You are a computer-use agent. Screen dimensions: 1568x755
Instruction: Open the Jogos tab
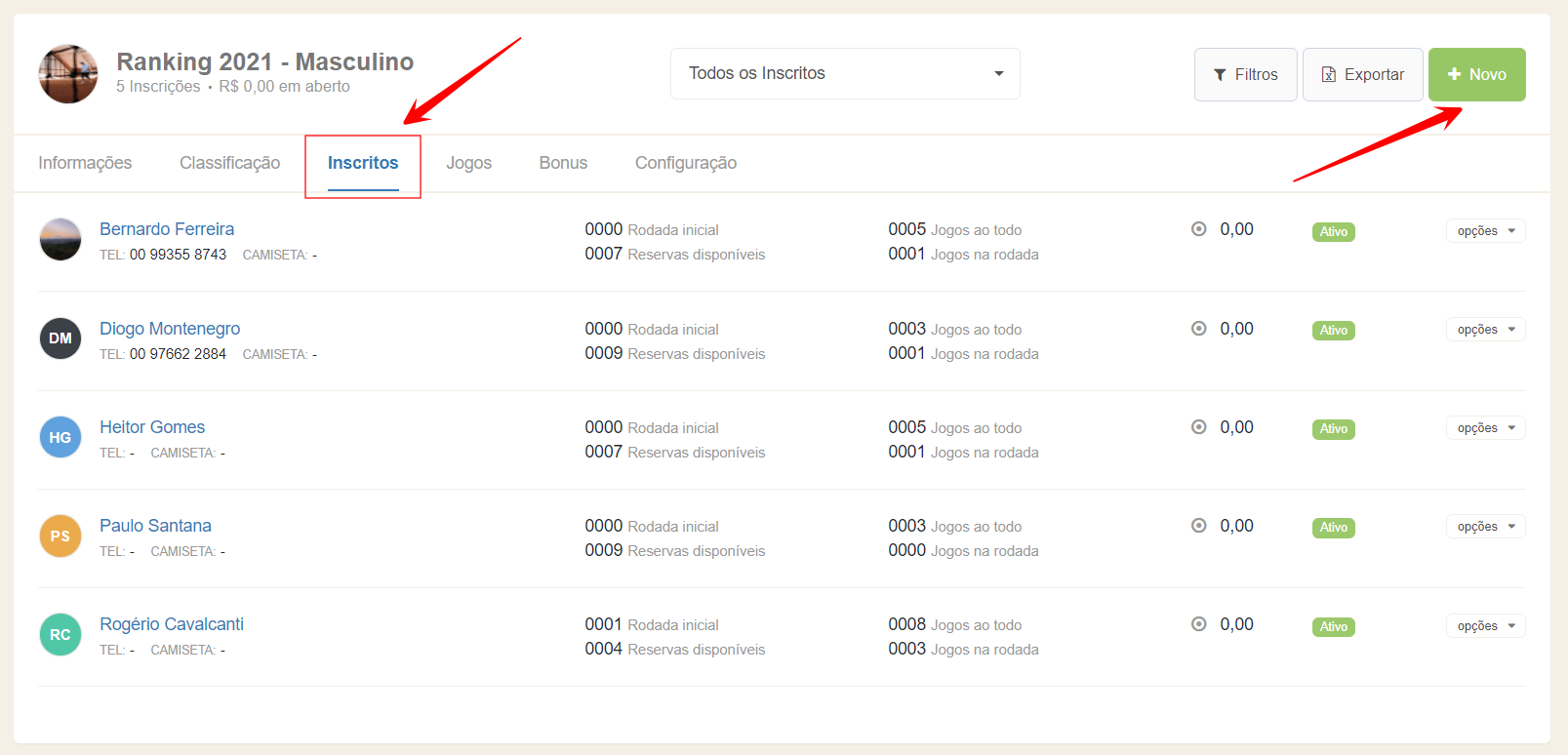pos(468,163)
